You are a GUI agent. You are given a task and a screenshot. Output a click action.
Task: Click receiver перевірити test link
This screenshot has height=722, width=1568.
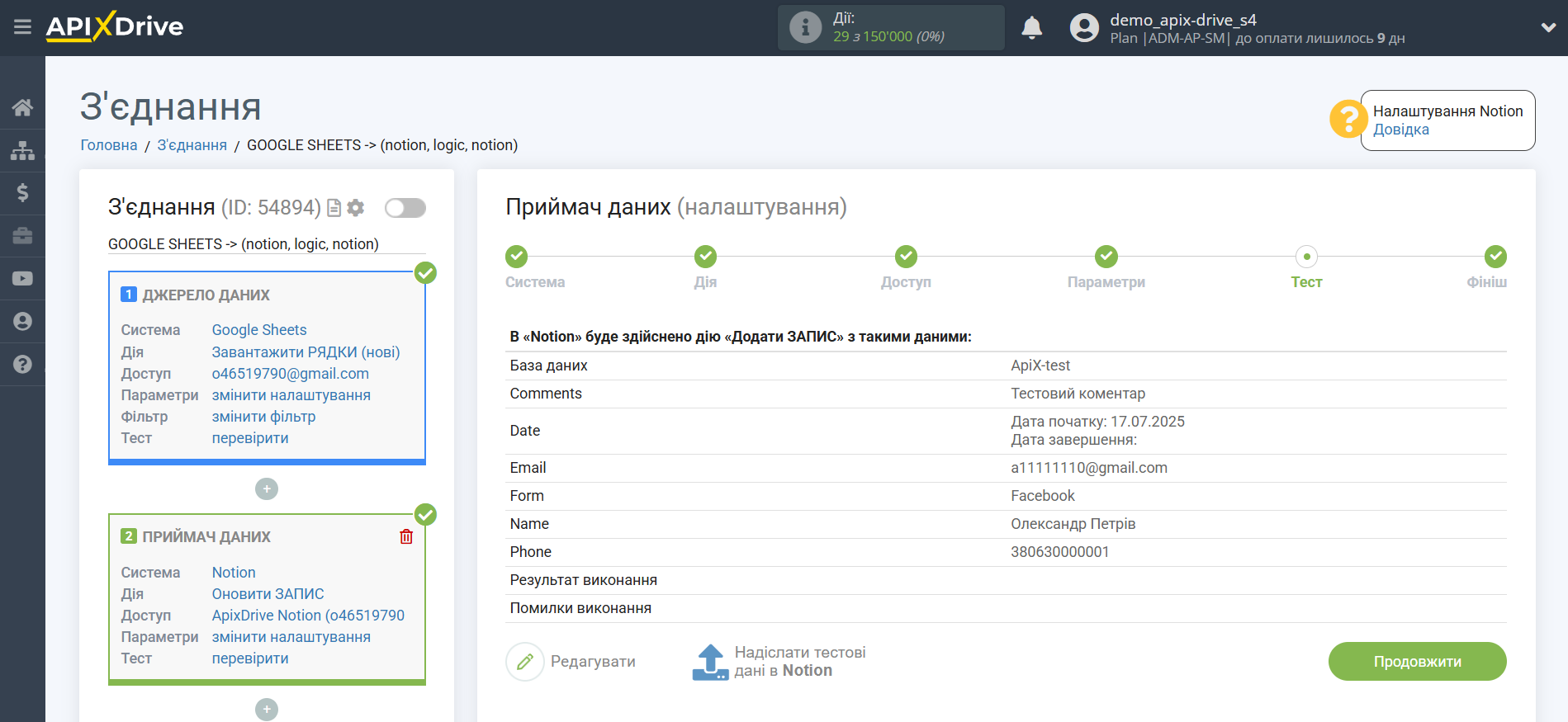click(x=250, y=658)
